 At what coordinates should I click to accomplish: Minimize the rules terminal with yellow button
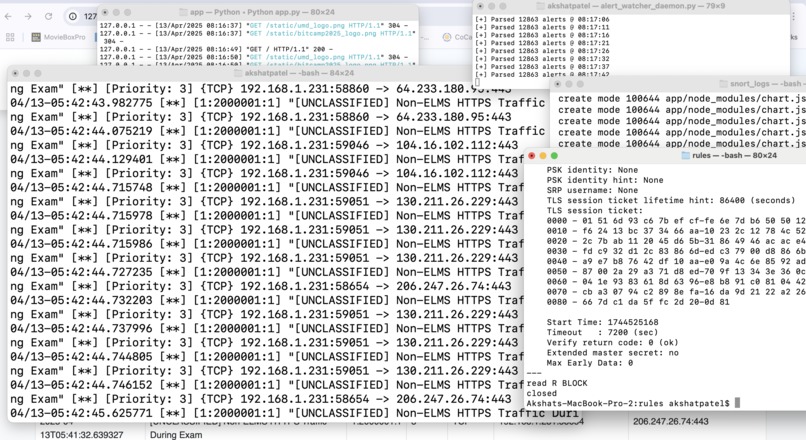coord(543,155)
